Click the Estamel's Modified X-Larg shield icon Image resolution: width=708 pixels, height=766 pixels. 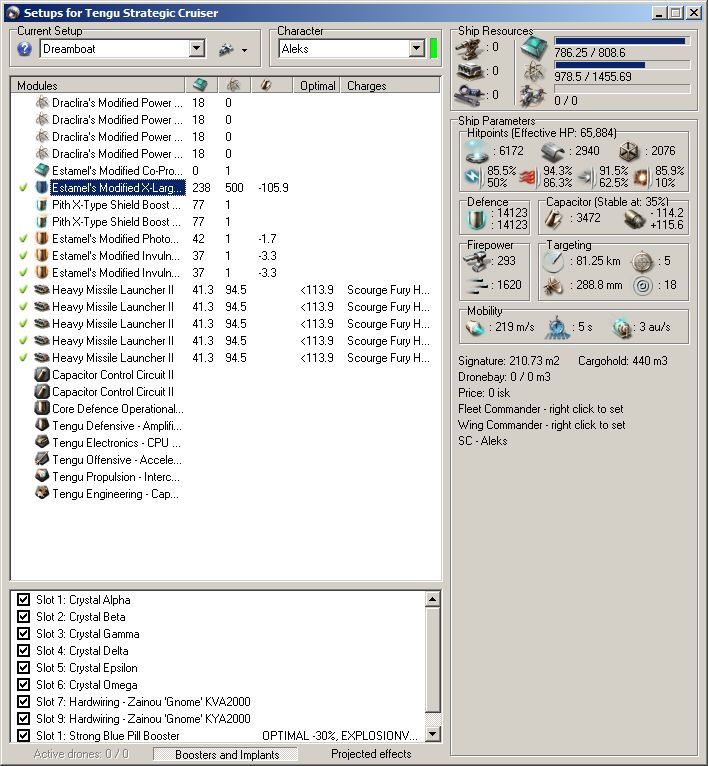pos(42,188)
